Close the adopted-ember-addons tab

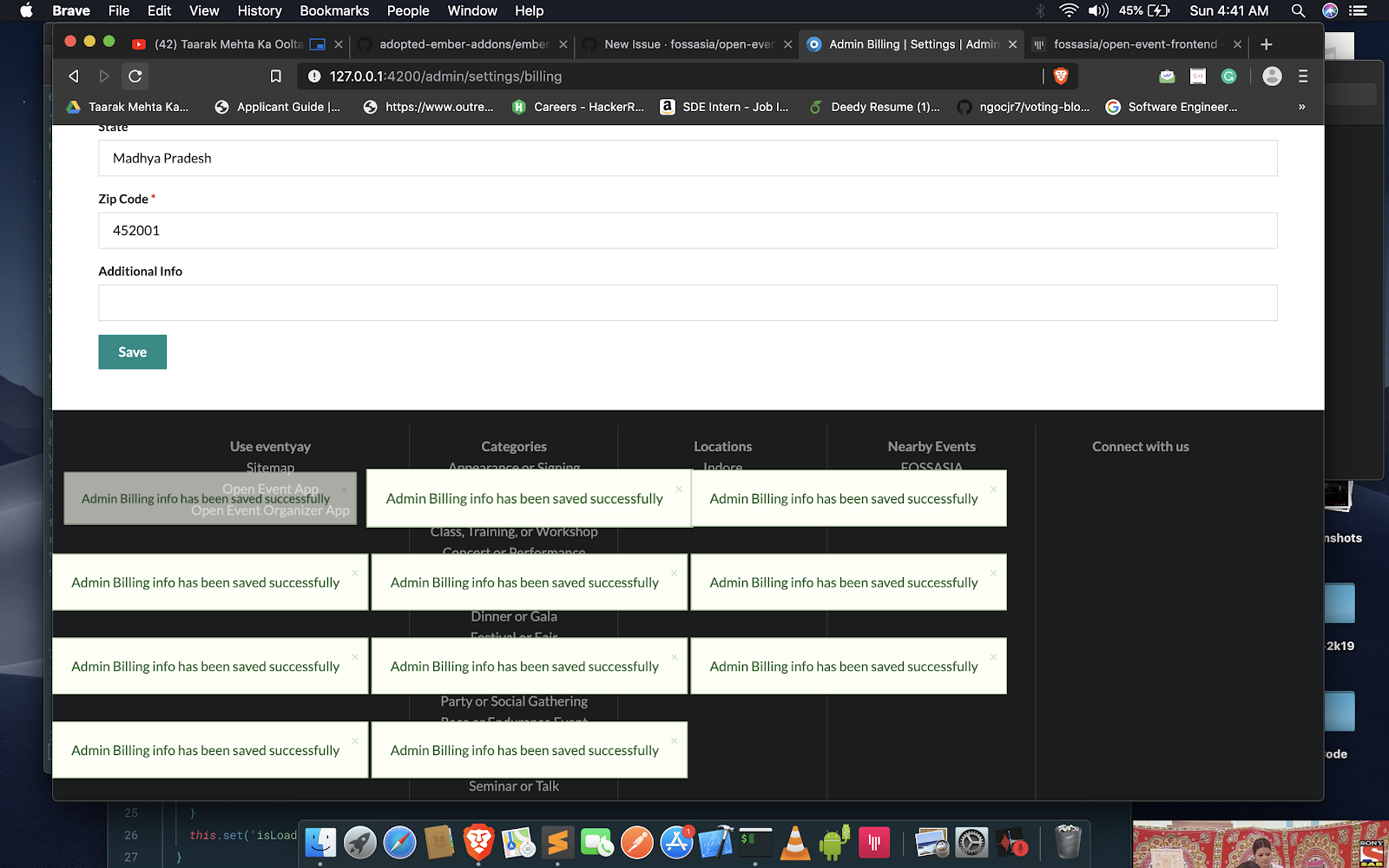point(563,44)
